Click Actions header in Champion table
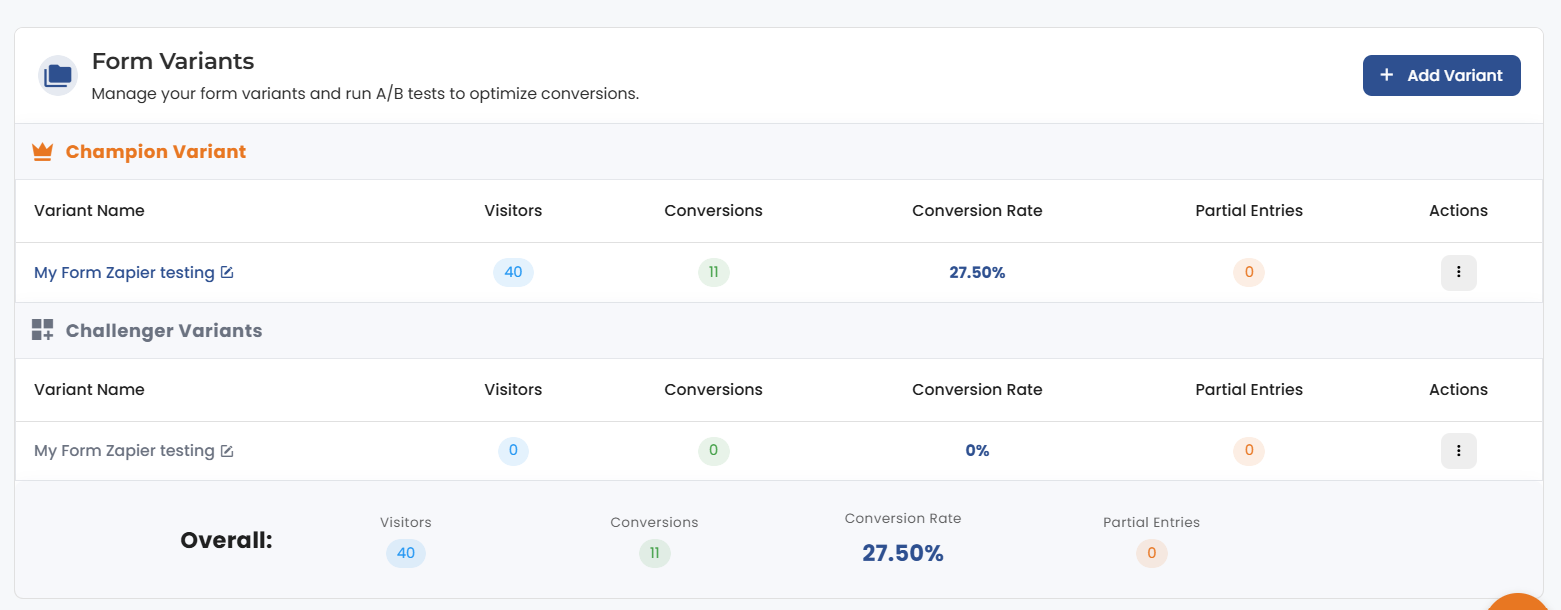Image resolution: width=1561 pixels, height=610 pixels. tap(1458, 211)
